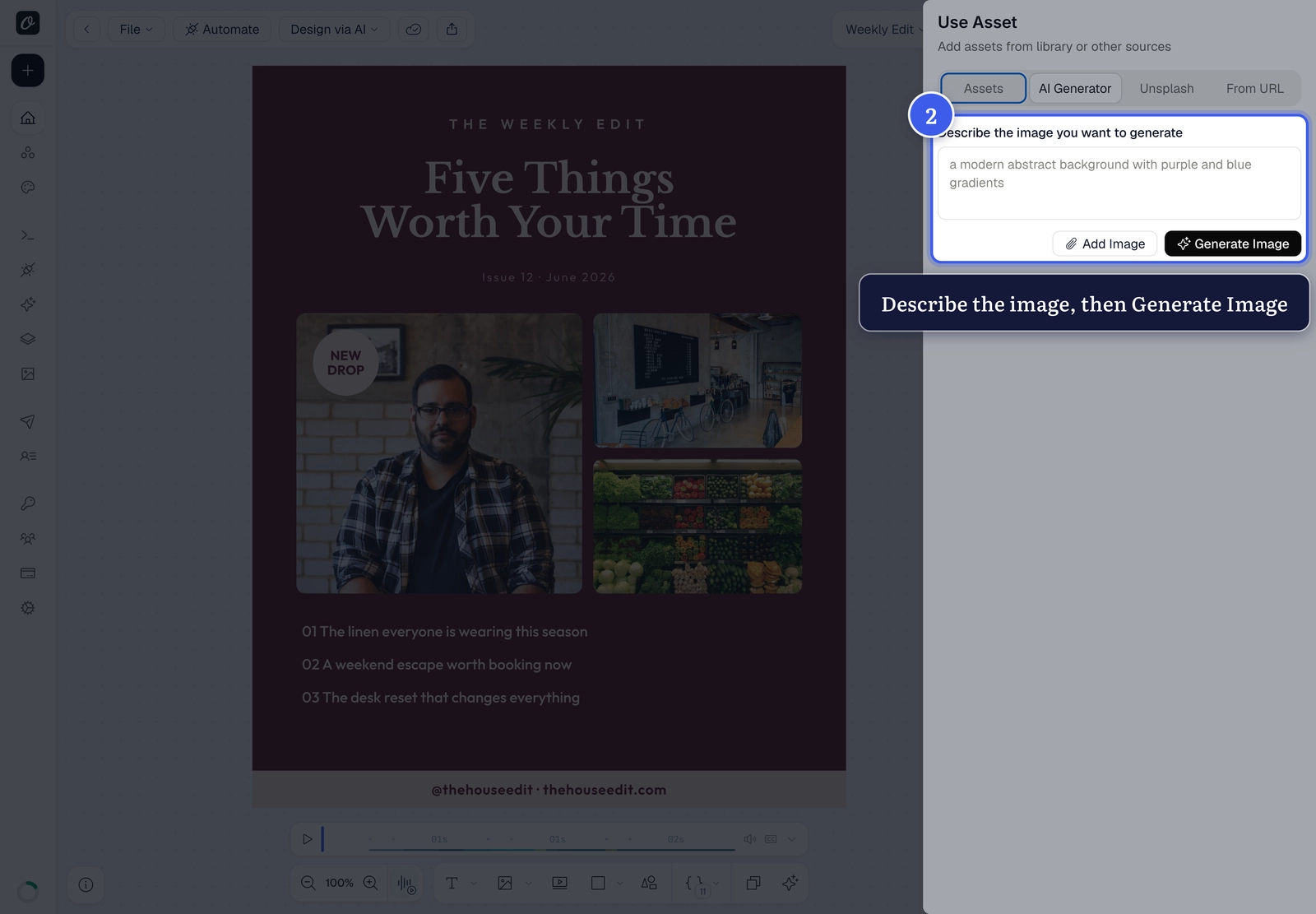Select the rectangle shape tool

click(x=598, y=883)
